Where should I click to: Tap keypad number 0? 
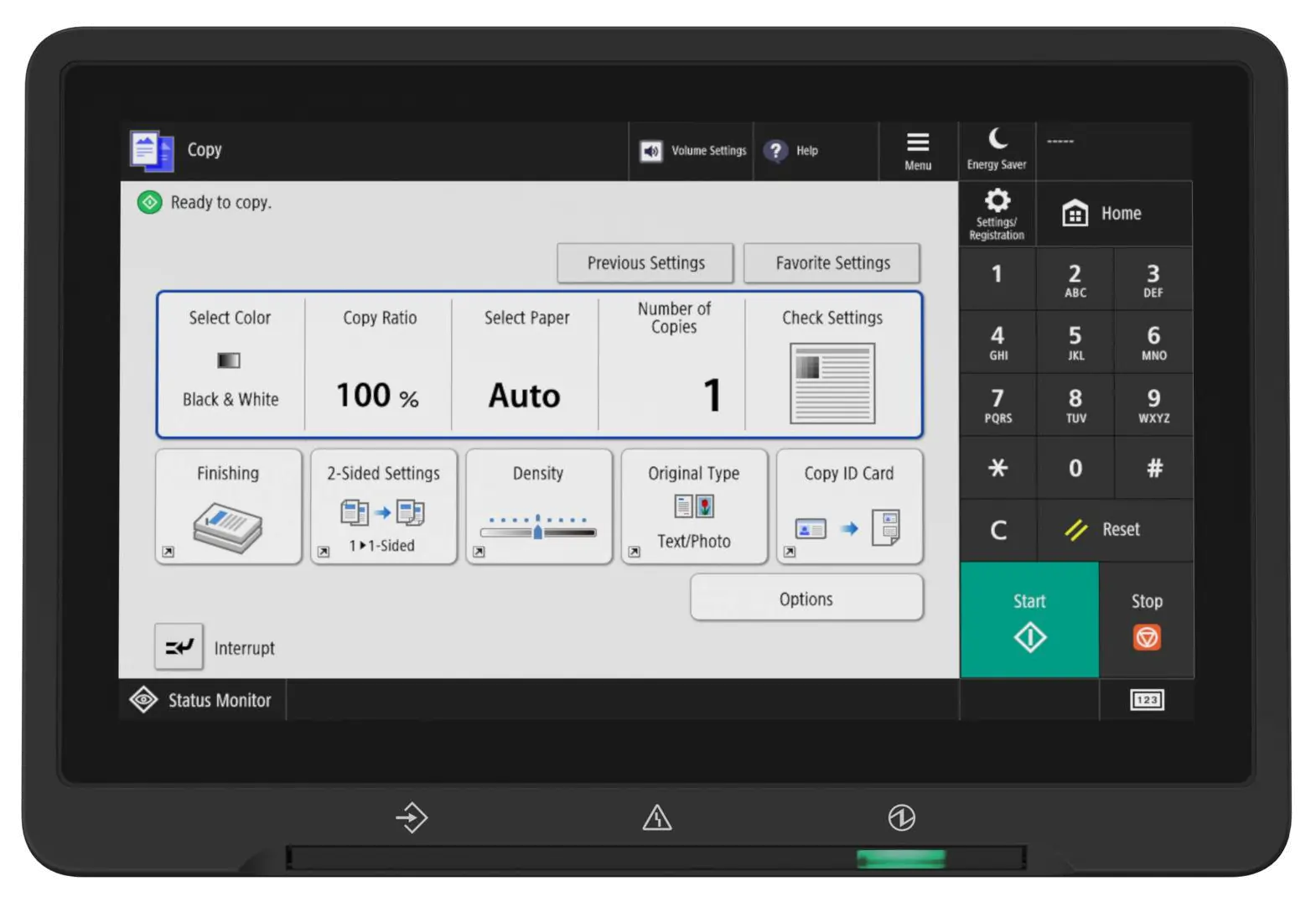click(x=1075, y=468)
